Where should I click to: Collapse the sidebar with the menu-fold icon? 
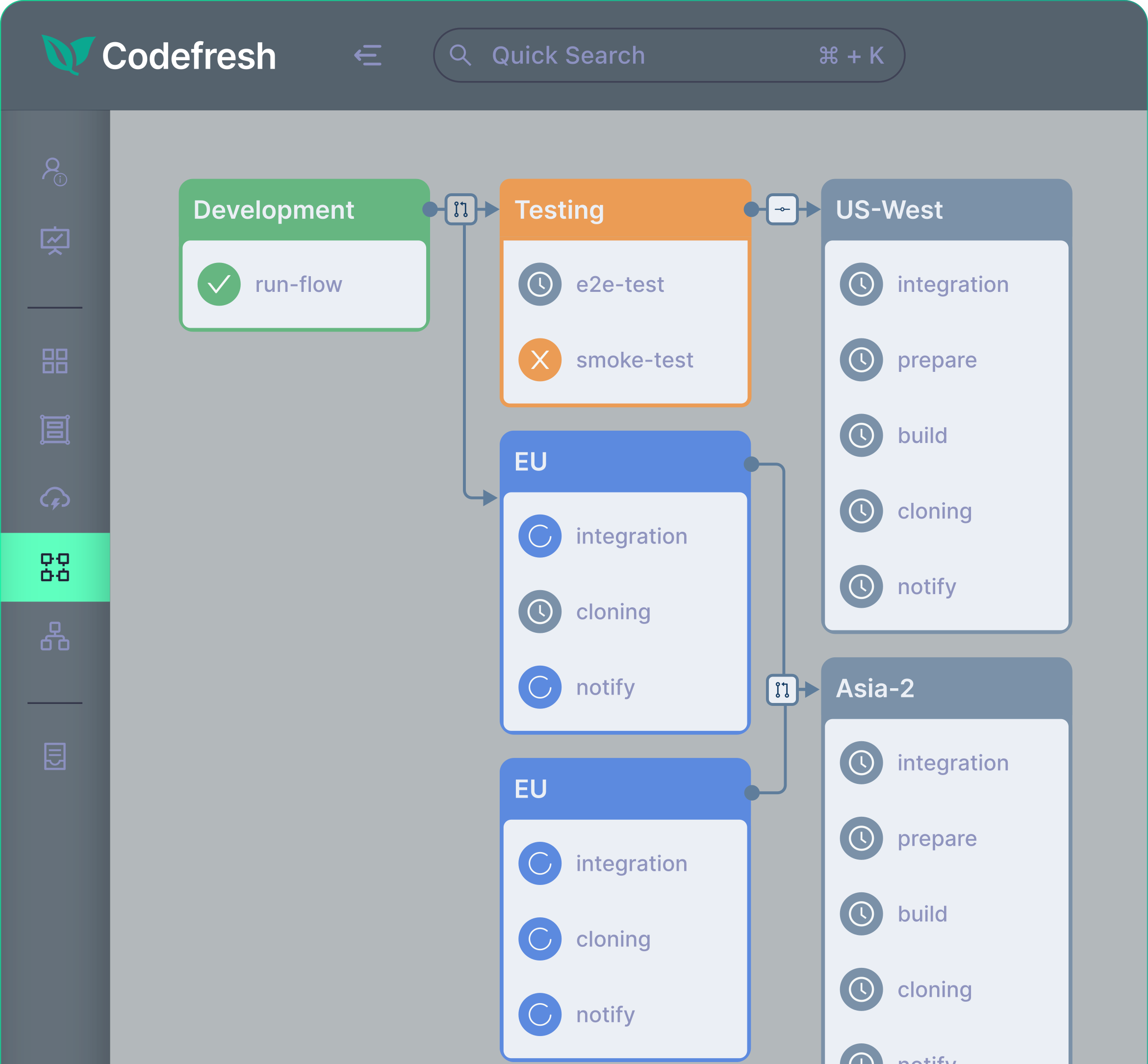(368, 55)
